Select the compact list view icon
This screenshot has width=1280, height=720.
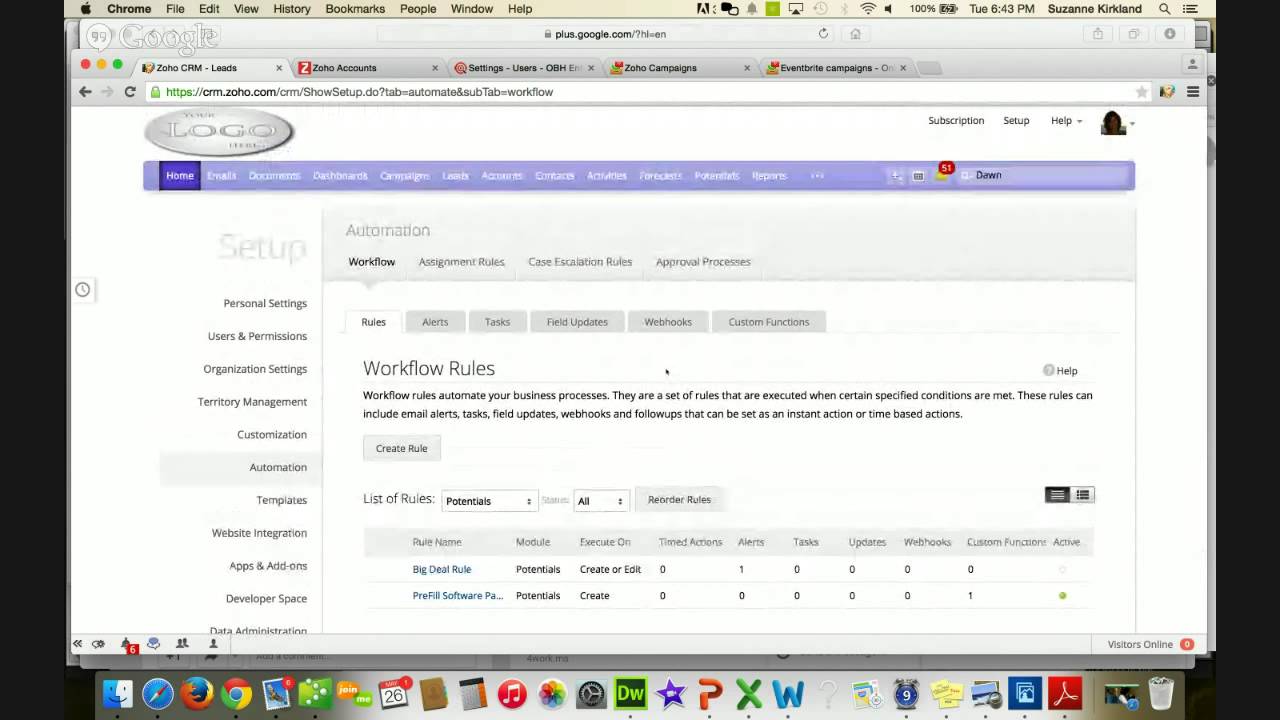point(1057,495)
